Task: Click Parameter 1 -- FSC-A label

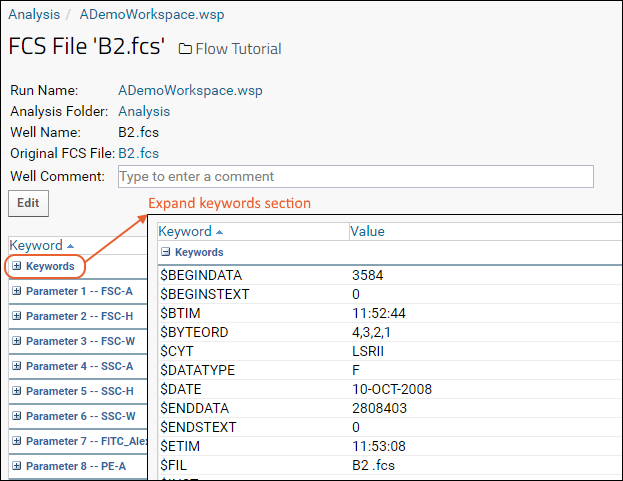Action: pos(79,291)
